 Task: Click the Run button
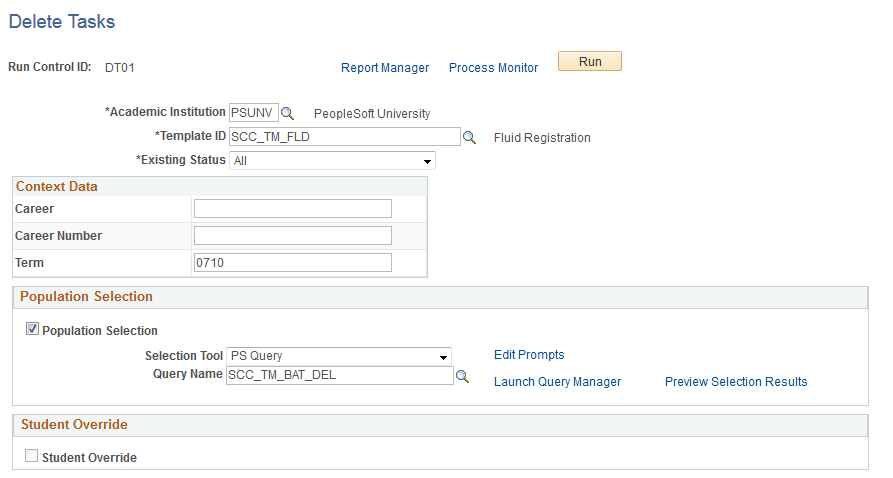[x=589, y=62]
